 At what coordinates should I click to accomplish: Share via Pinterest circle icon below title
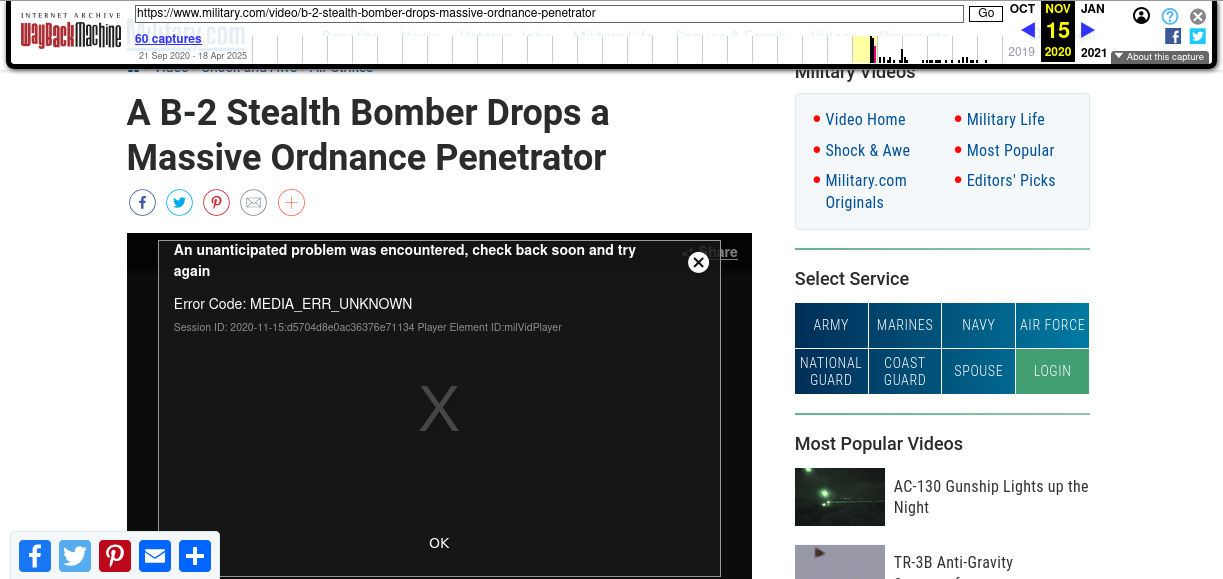(217, 203)
